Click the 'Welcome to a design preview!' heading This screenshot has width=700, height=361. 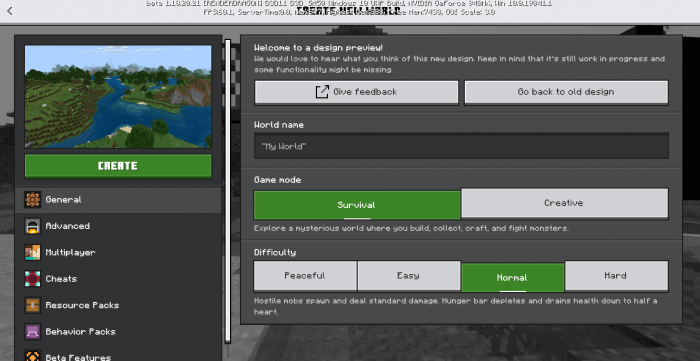click(318, 48)
